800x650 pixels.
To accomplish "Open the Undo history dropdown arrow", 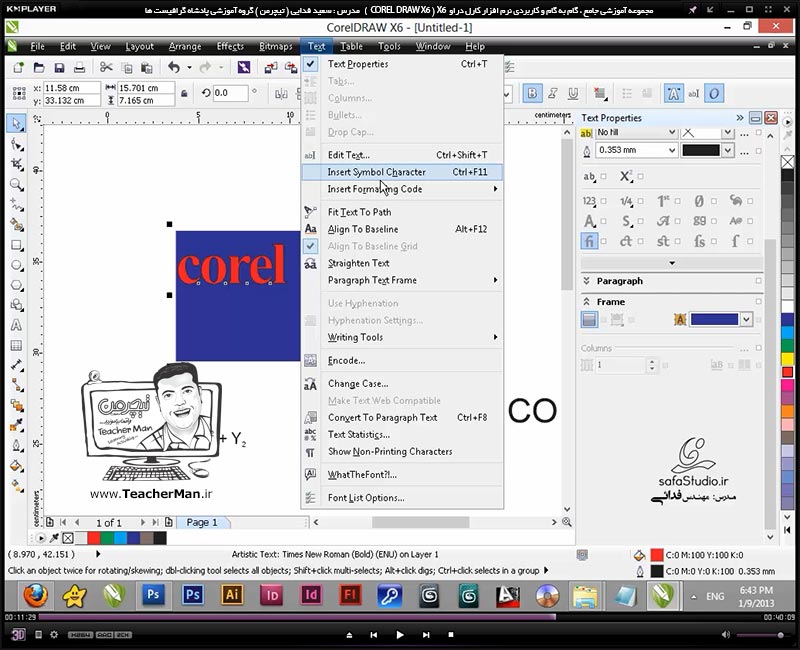I will pyautogui.click(x=189, y=67).
